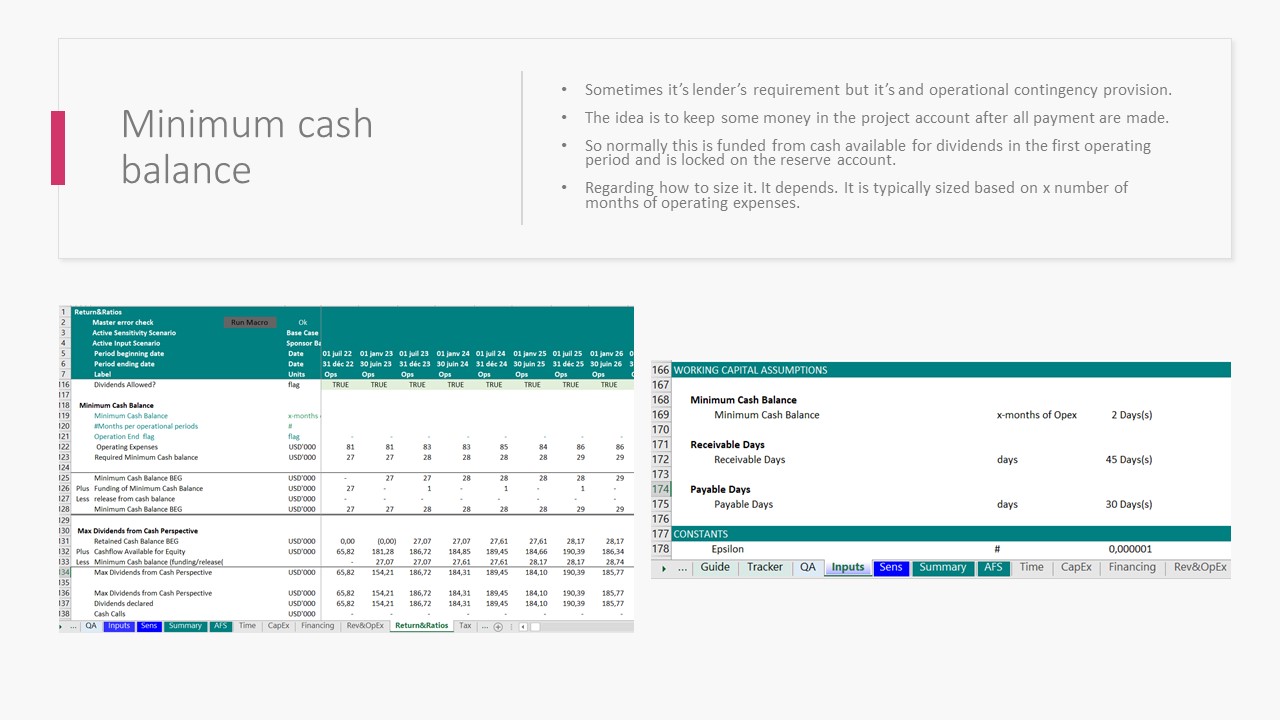The width and height of the screenshot is (1280, 720).
Task: Select row header 174
Action: tap(661, 490)
